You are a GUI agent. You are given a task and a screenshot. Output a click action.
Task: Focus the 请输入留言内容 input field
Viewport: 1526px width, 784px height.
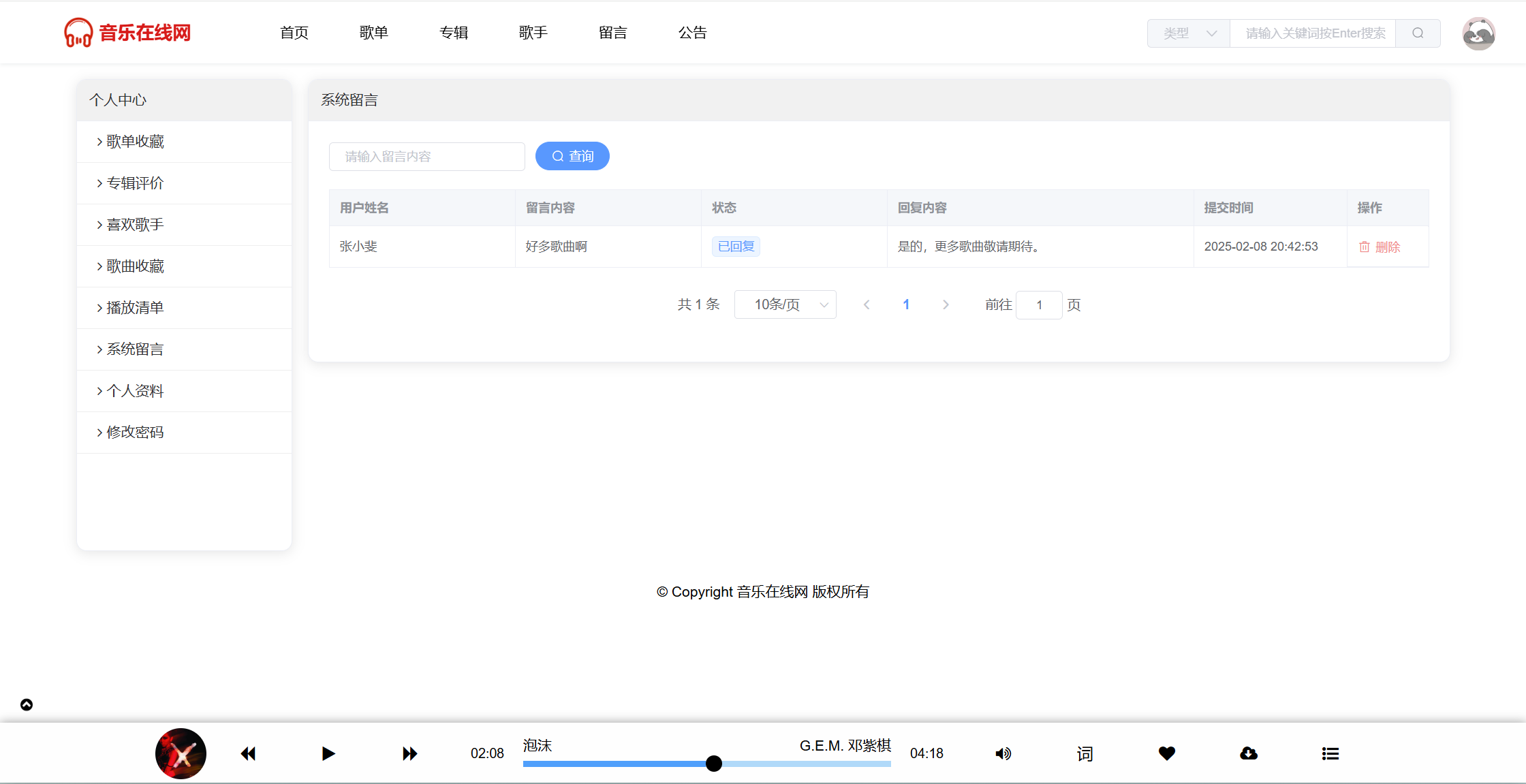coord(426,157)
